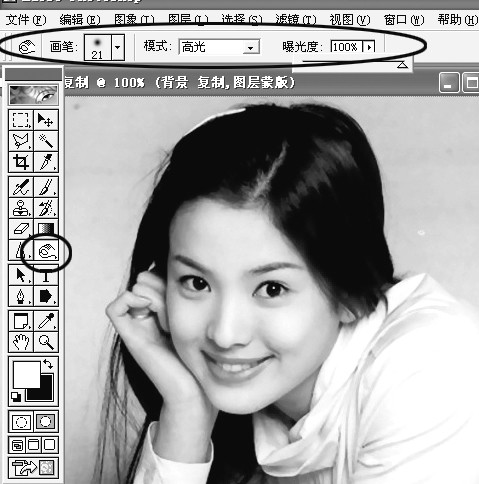This screenshot has height=484, width=479.
Task: Select the Notes tool
Action: pyautogui.click(x=21, y=321)
